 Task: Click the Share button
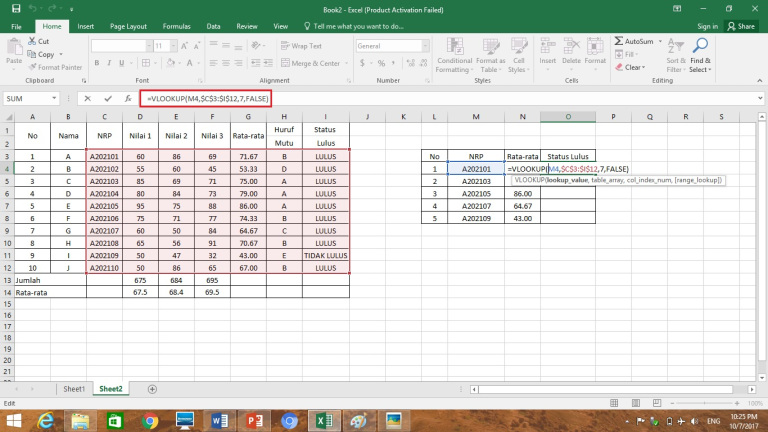(x=741, y=26)
